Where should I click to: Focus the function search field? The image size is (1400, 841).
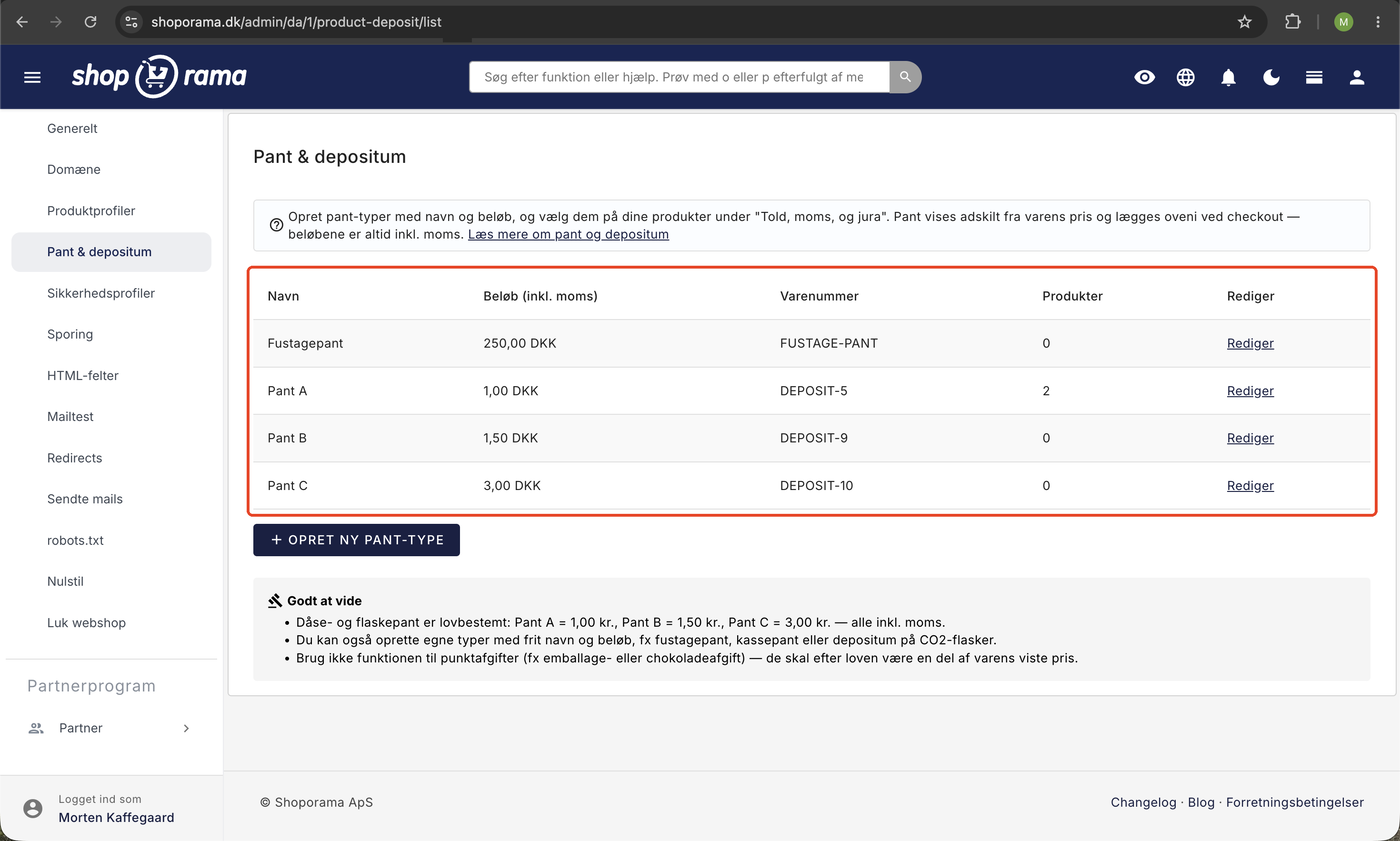tap(679, 77)
